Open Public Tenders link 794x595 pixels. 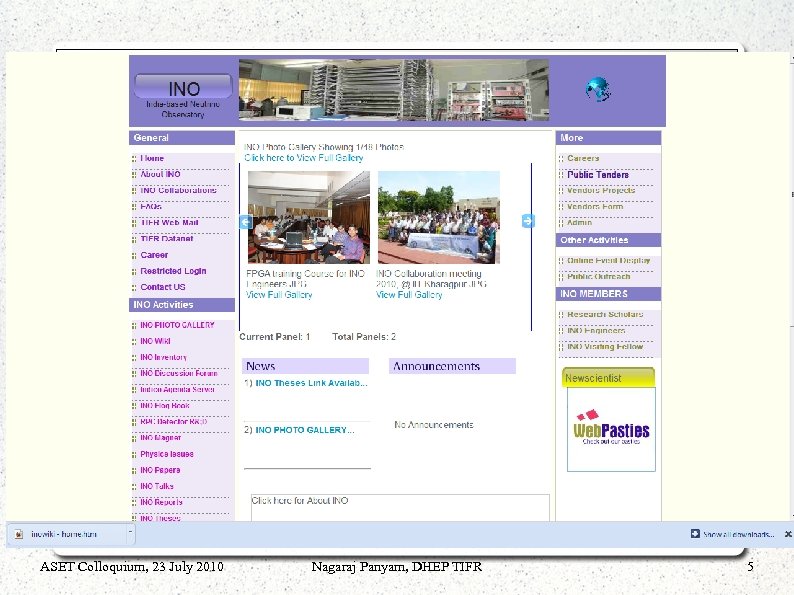click(x=598, y=174)
